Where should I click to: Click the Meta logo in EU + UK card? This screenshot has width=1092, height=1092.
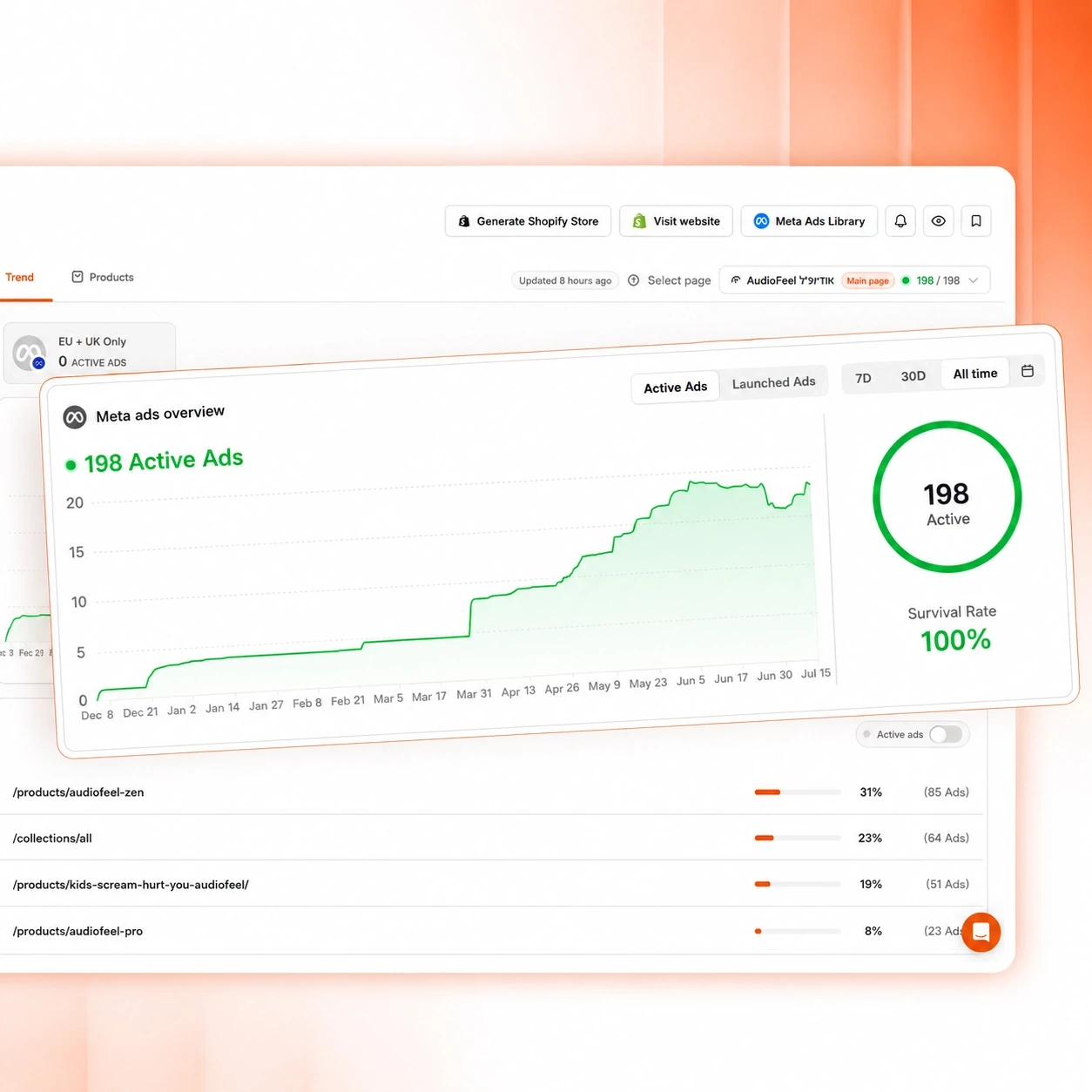[30, 353]
